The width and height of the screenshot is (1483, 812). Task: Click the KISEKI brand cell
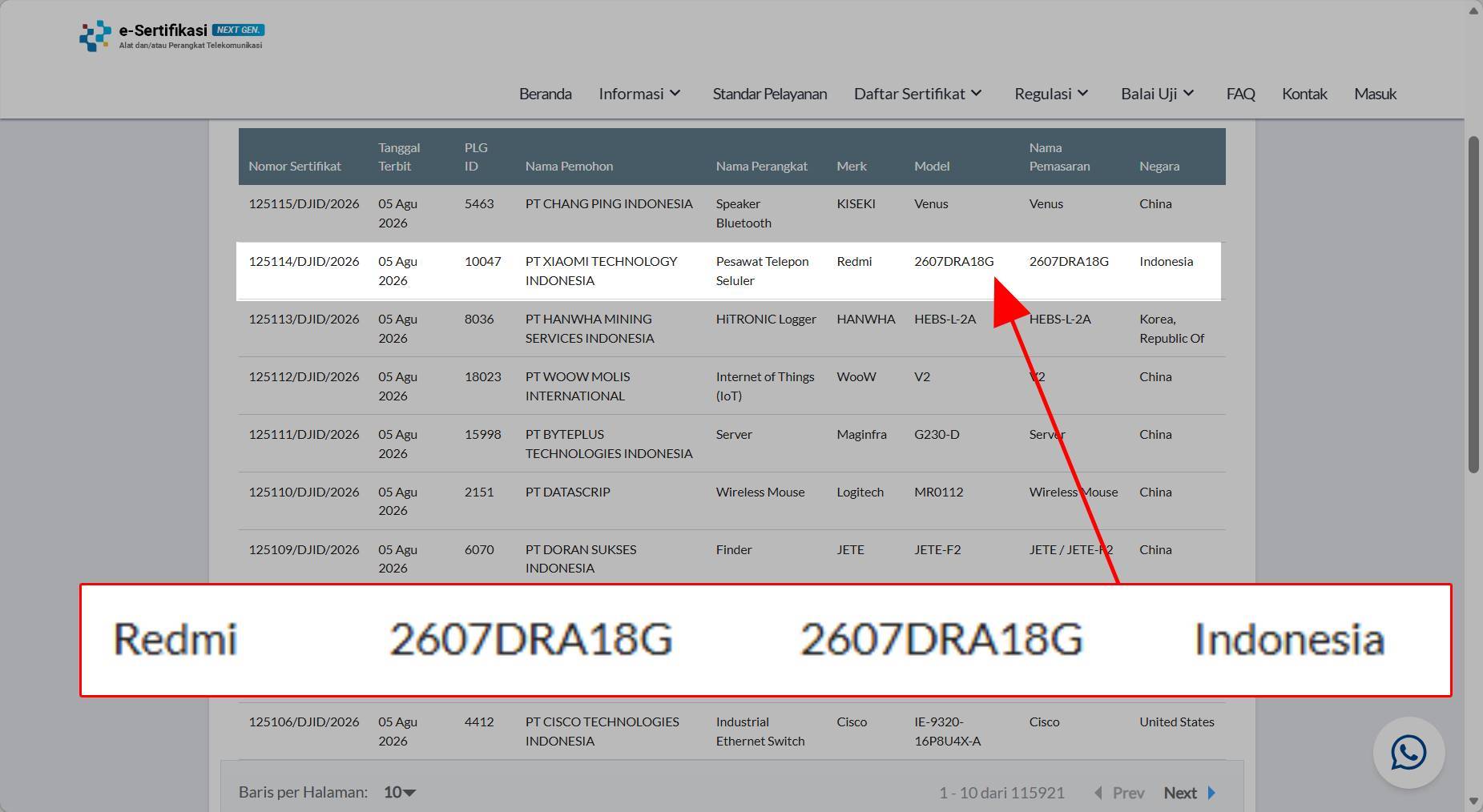[x=856, y=203]
